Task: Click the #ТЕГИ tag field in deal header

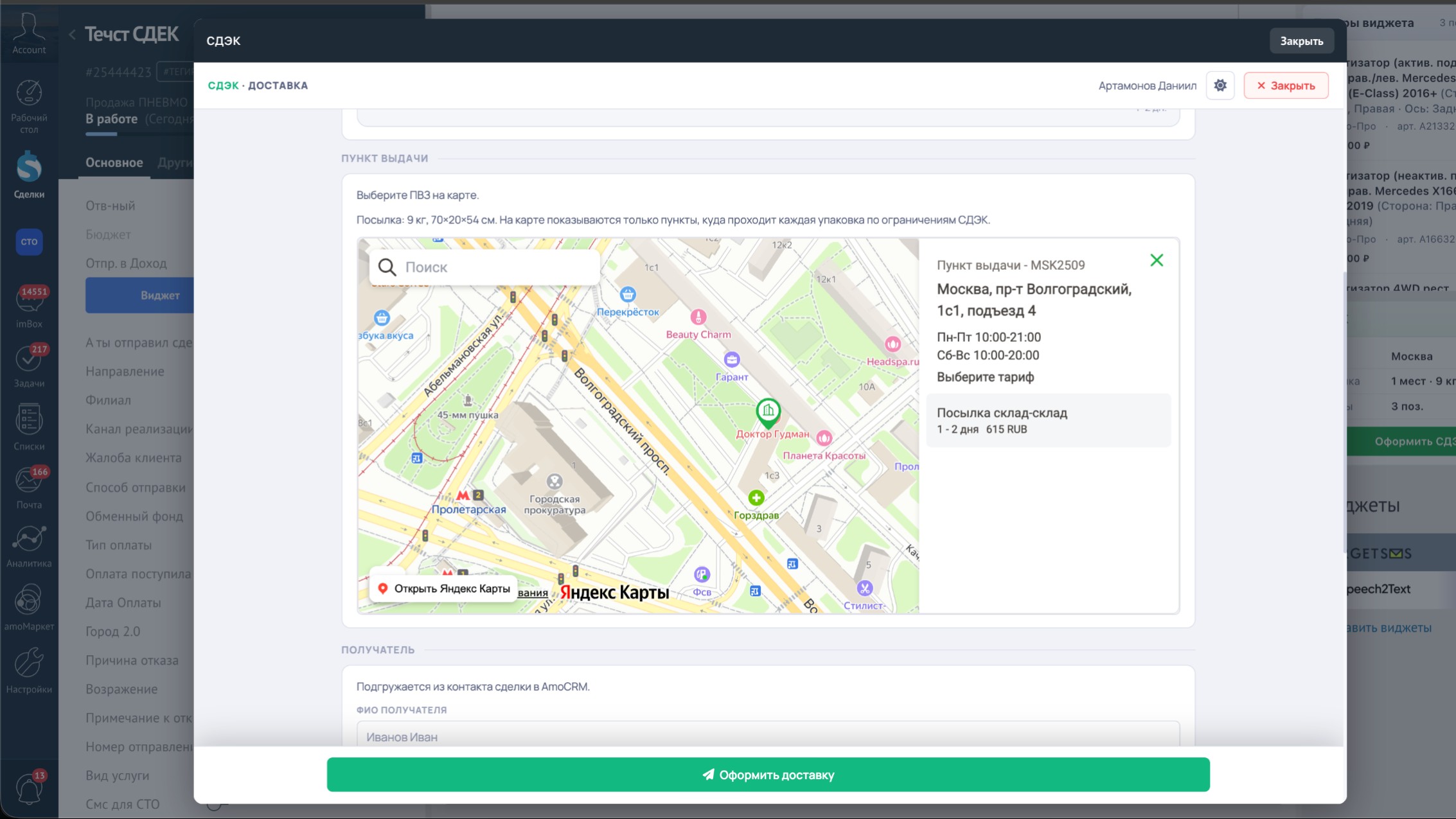Action: (177, 72)
